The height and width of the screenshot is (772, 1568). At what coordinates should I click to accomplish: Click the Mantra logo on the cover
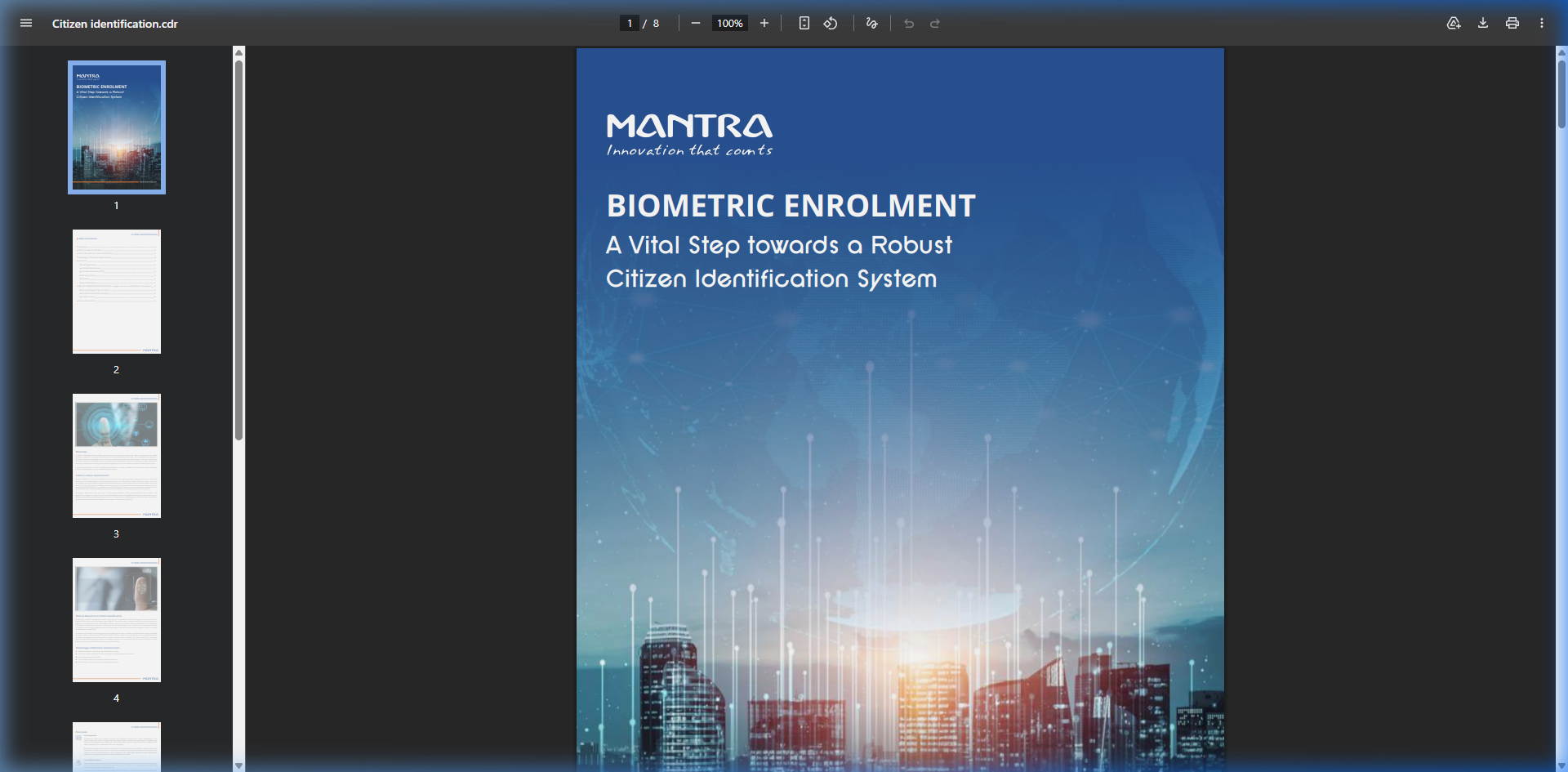pos(689,127)
